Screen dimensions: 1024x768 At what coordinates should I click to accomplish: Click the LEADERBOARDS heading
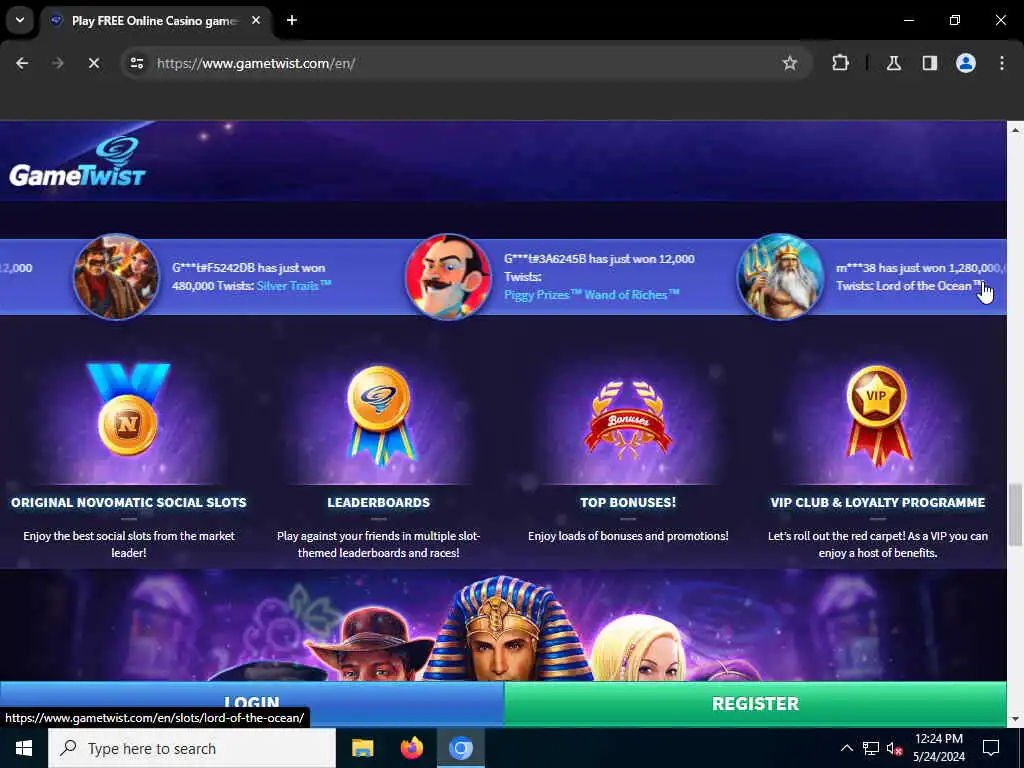[379, 502]
